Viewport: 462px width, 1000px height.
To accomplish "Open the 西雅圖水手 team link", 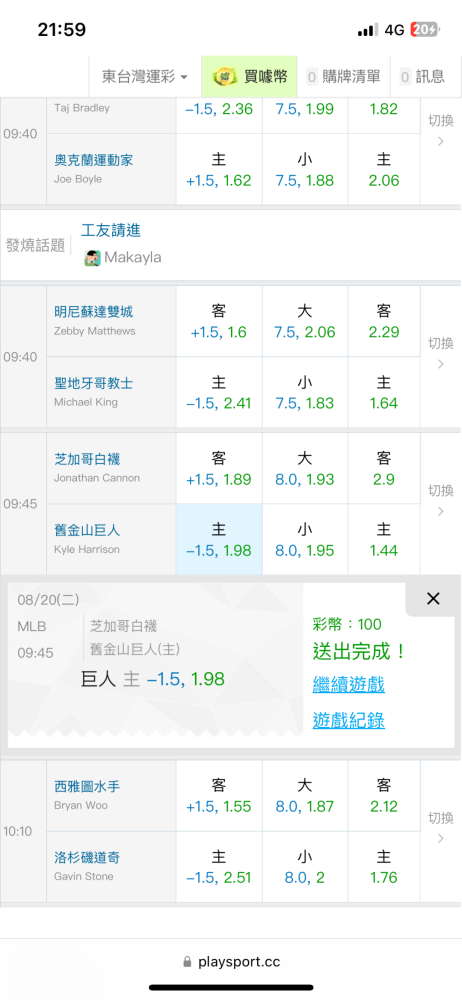I will point(87,787).
